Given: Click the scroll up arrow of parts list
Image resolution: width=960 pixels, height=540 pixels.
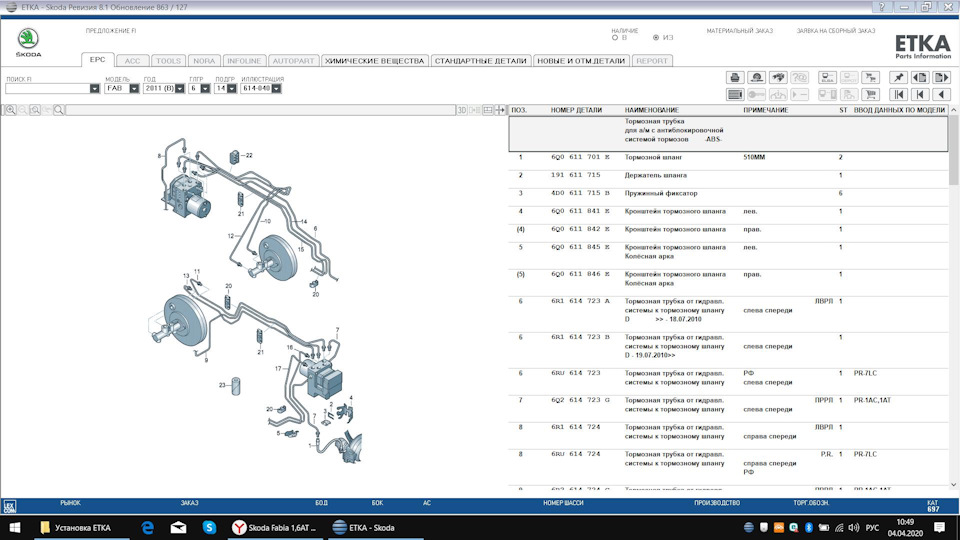Looking at the screenshot, I should pyautogui.click(x=953, y=110).
